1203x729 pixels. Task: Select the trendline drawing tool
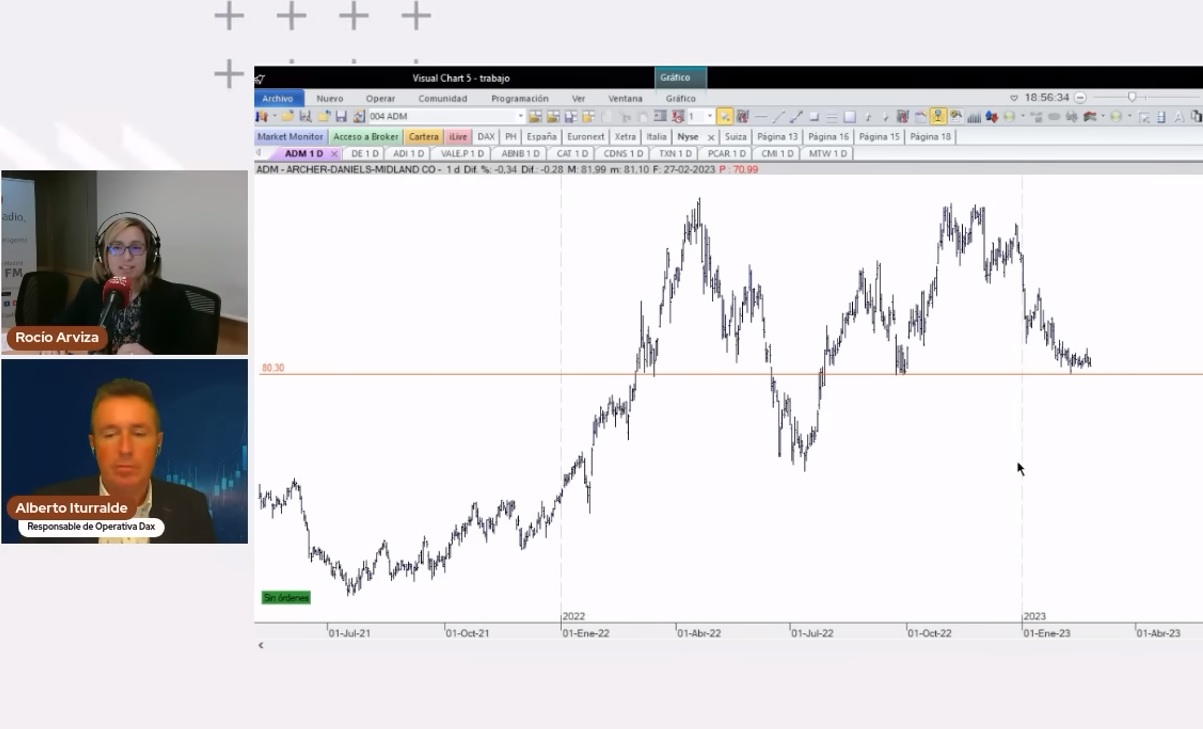779,115
